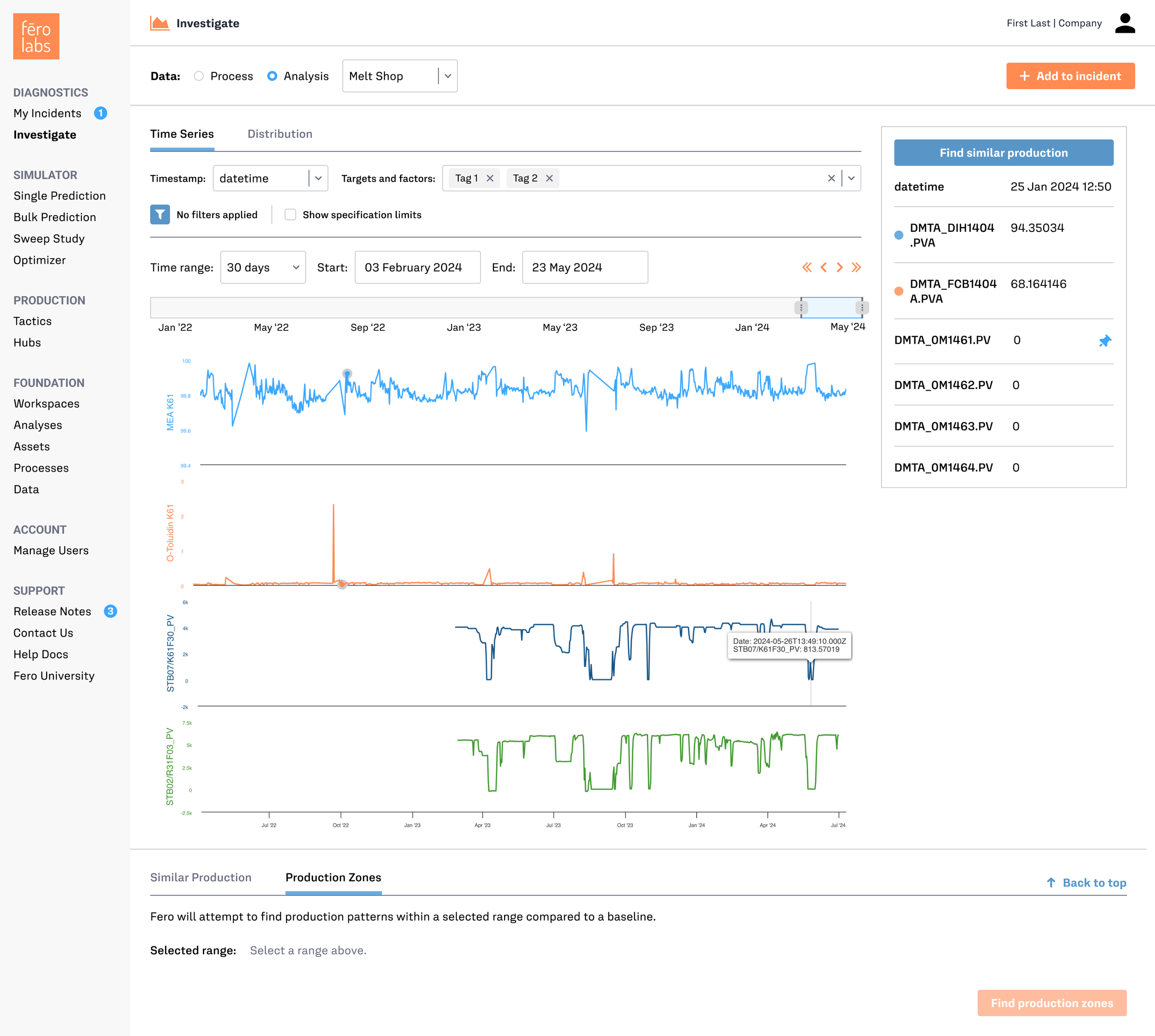
Task: Step forward one period with right chevron
Action: (839, 267)
